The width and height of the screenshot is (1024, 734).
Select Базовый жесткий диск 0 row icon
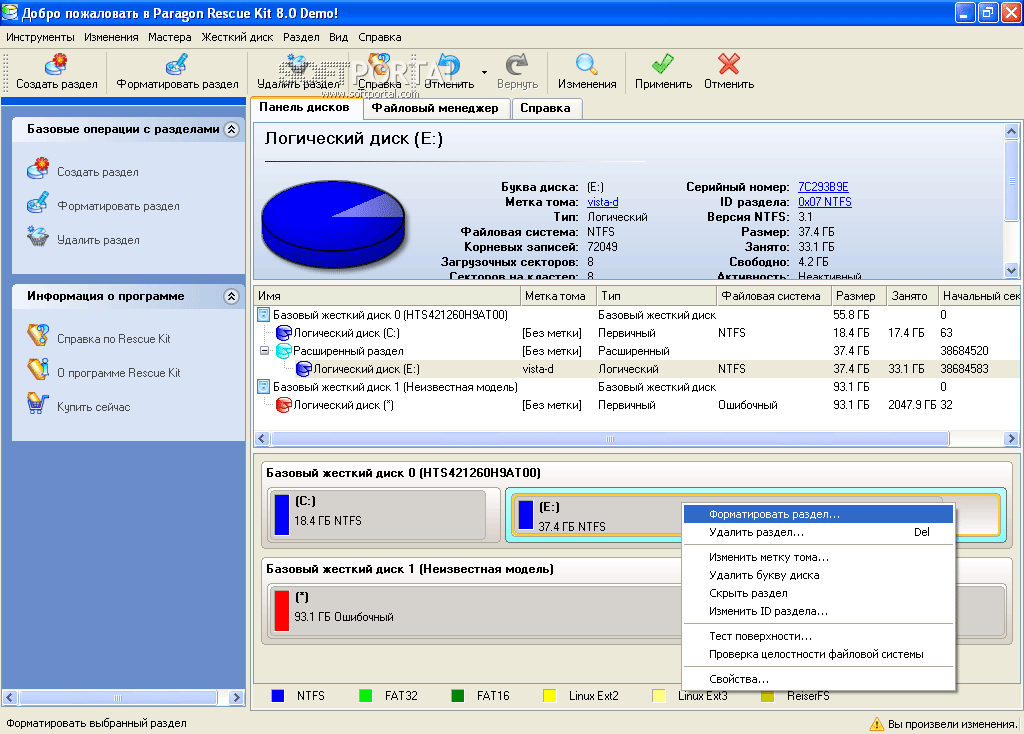263,315
